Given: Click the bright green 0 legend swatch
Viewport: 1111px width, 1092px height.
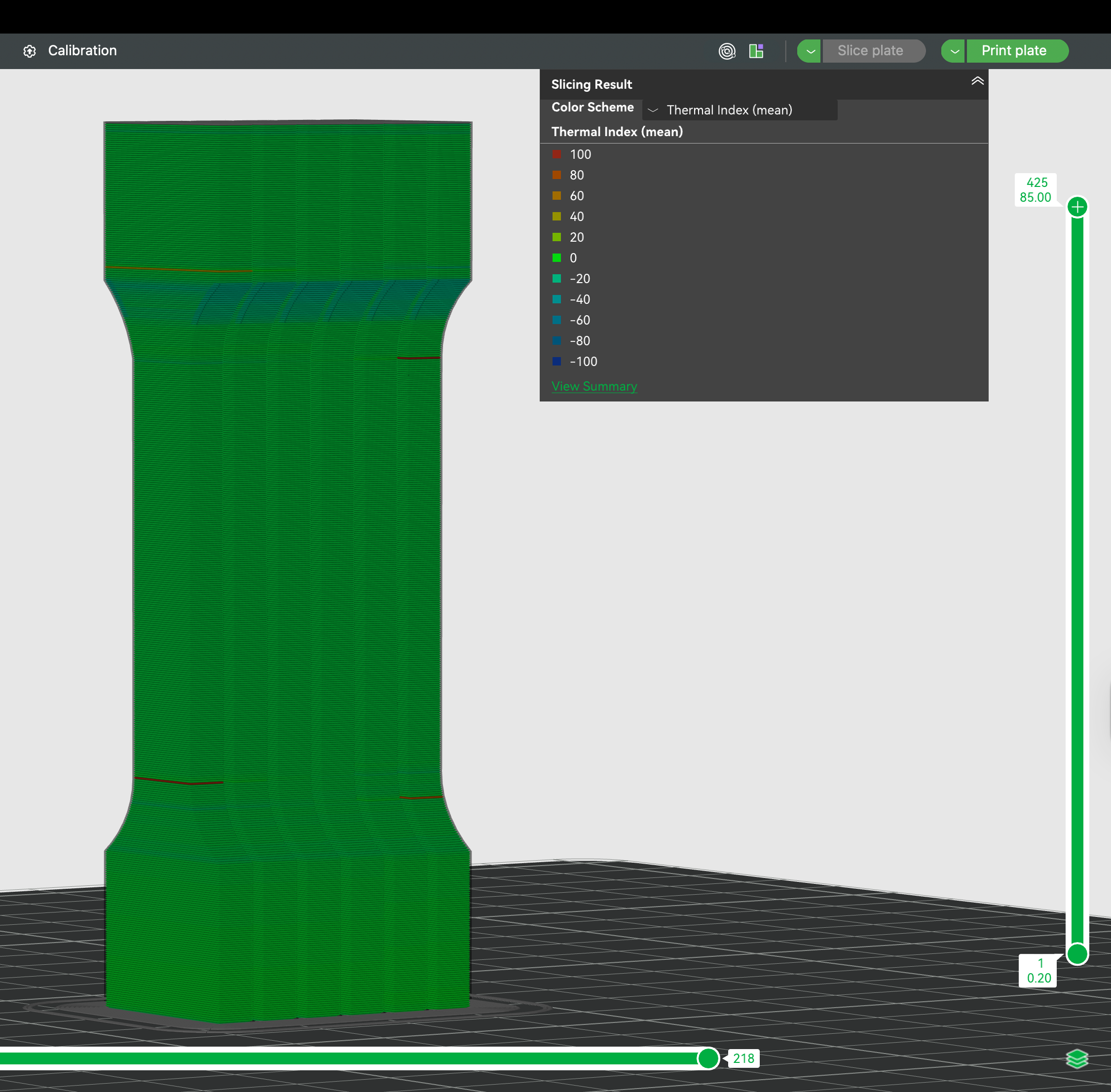Looking at the screenshot, I should (556, 258).
